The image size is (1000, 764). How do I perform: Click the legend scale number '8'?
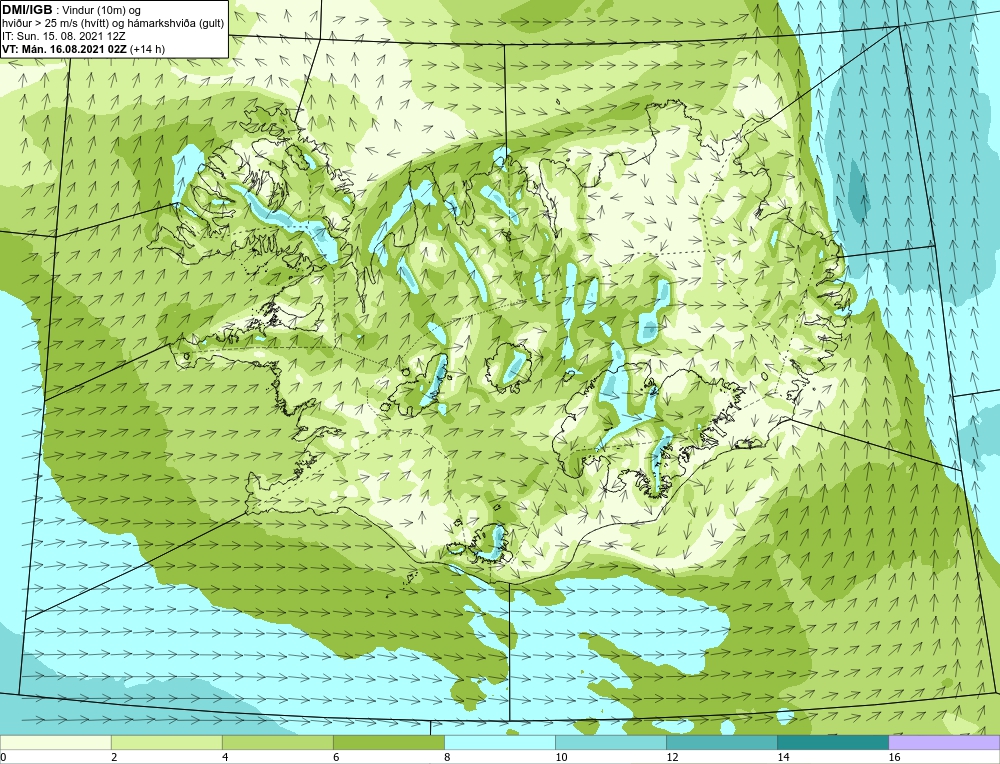[x=447, y=757]
